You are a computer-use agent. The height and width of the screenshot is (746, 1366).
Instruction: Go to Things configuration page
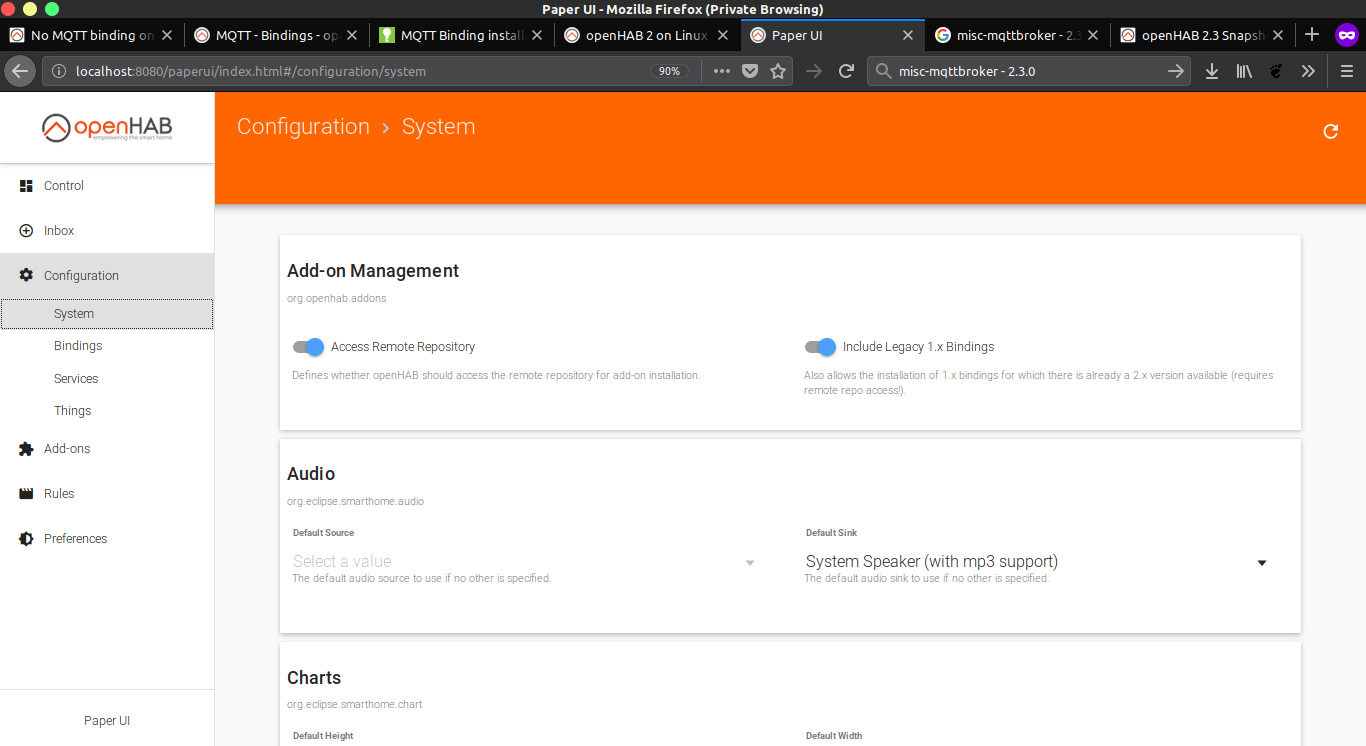(x=72, y=411)
